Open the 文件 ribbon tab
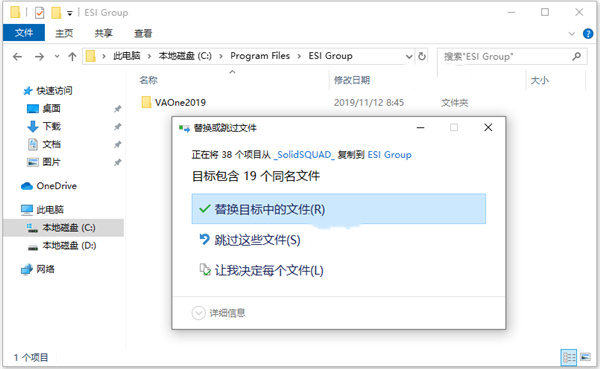Screen dimensions: 600x369 24,33
